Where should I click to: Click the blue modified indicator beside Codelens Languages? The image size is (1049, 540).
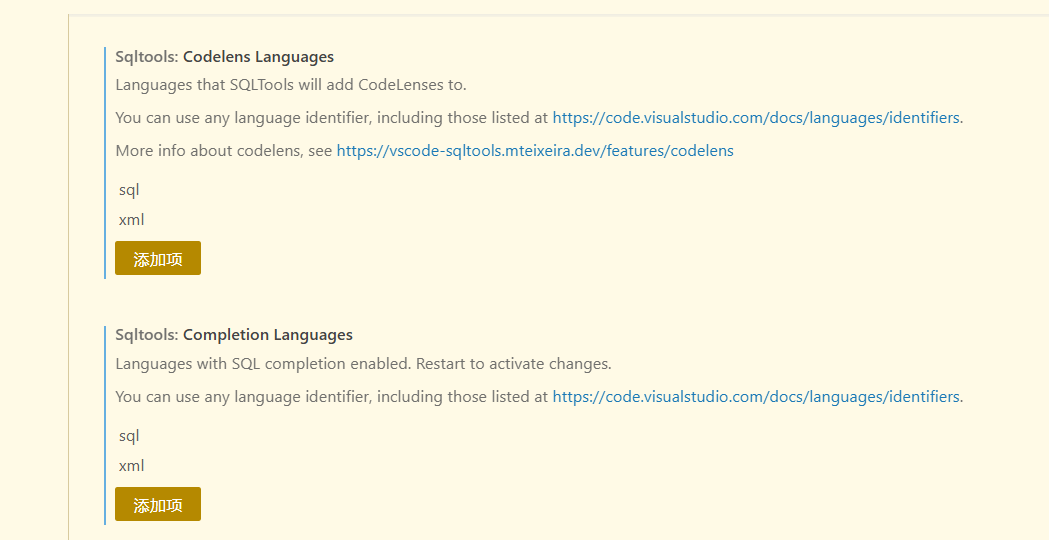[x=105, y=162]
